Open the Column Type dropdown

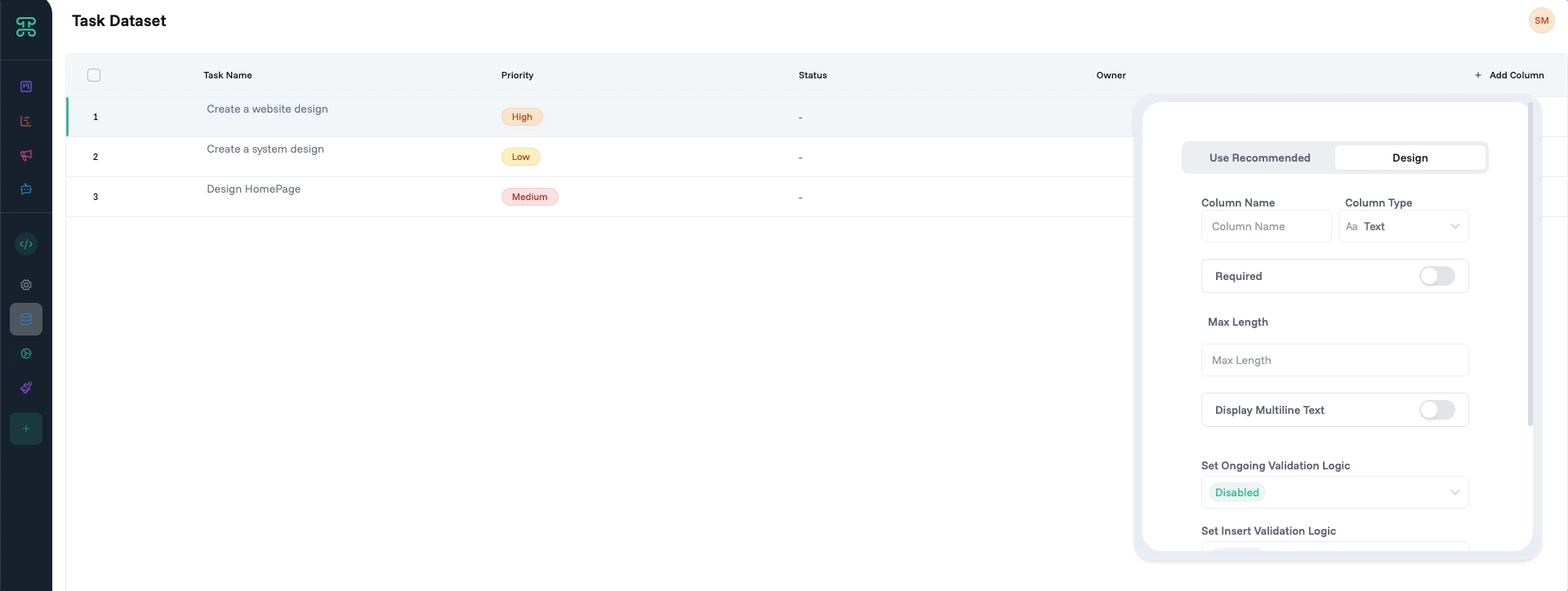[x=1403, y=226]
